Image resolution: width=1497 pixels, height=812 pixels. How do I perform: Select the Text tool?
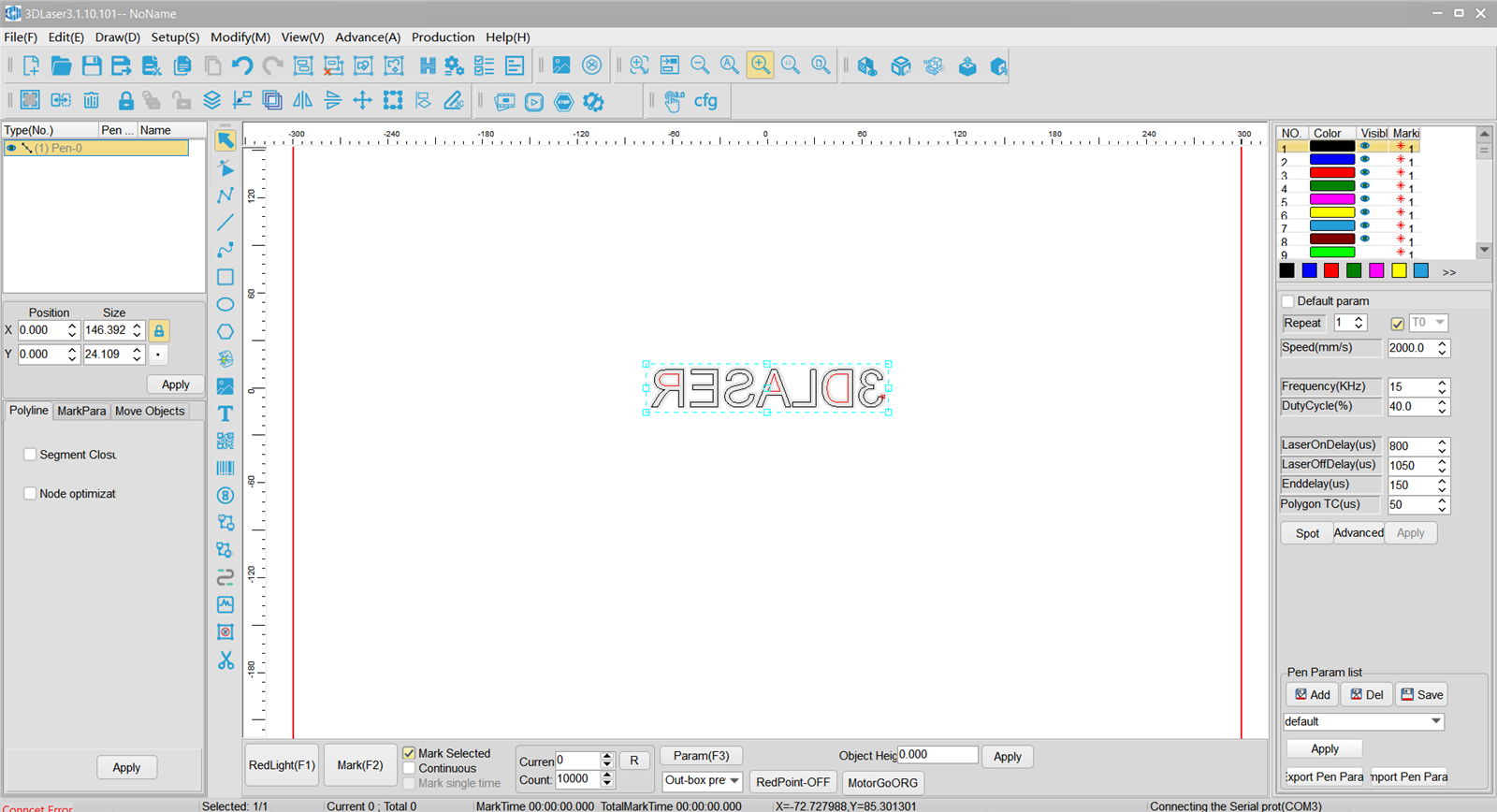[x=225, y=413]
